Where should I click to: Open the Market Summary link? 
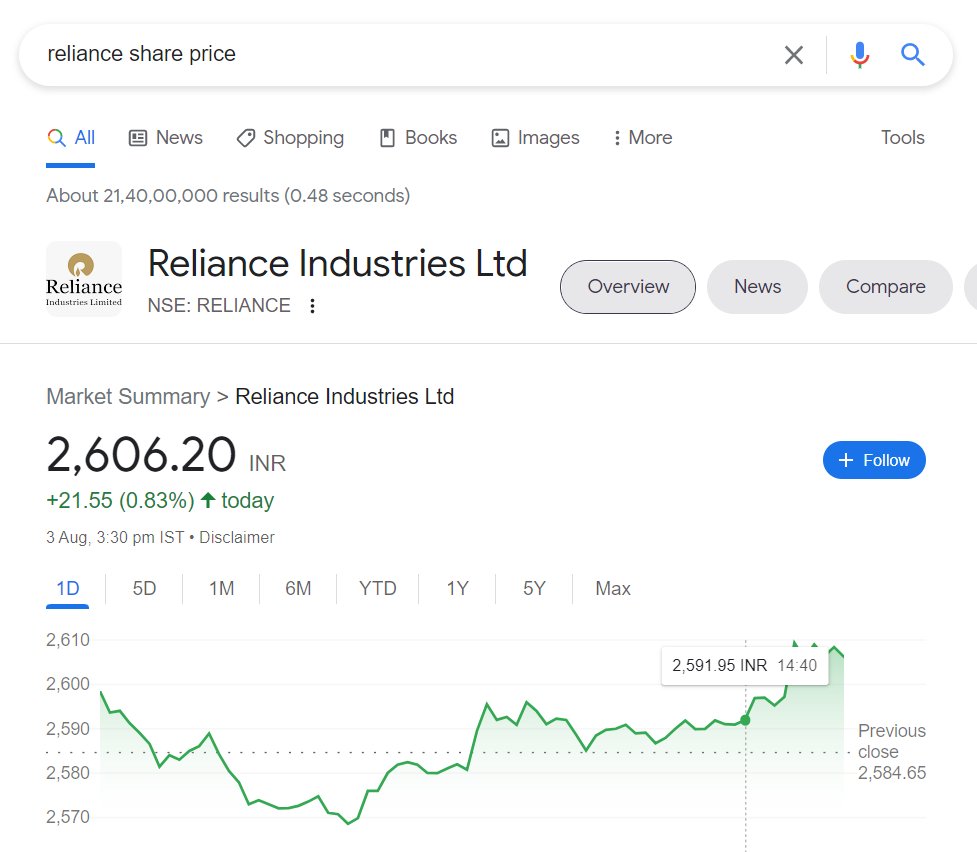tap(128, 396)
